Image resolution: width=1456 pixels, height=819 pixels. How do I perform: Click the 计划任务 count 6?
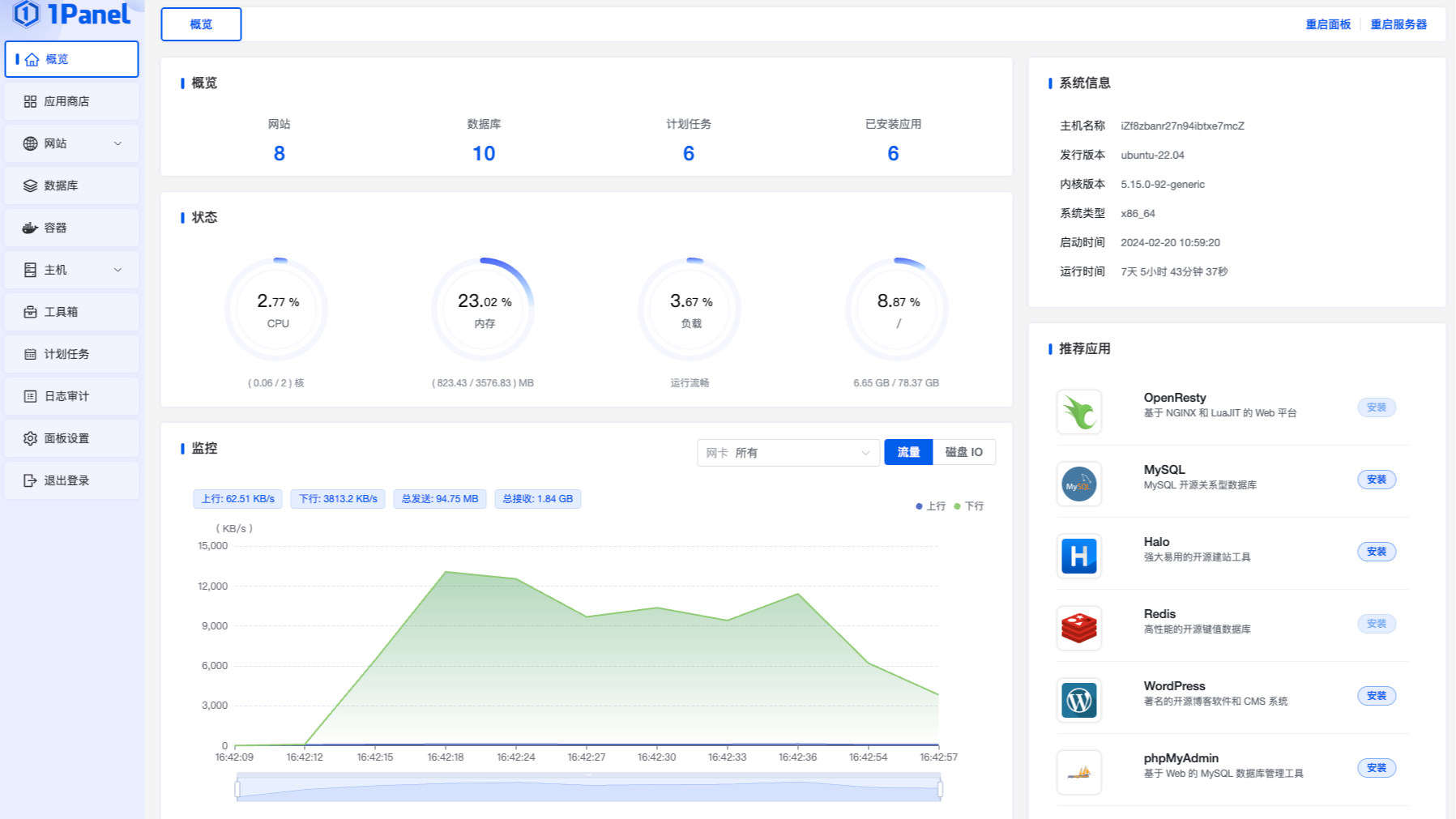click(x=689, y=154)
